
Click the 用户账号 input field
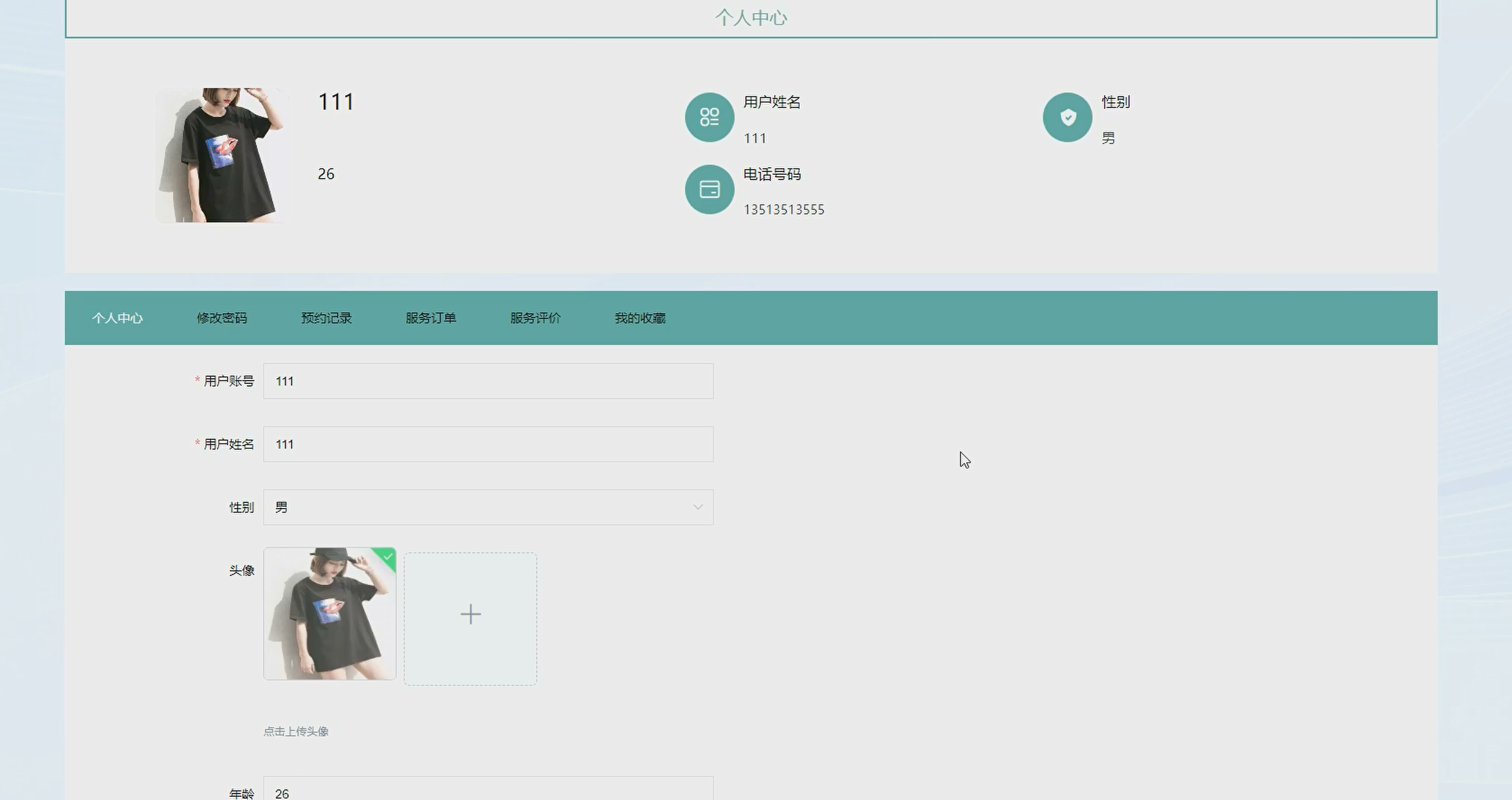point(488,381)
